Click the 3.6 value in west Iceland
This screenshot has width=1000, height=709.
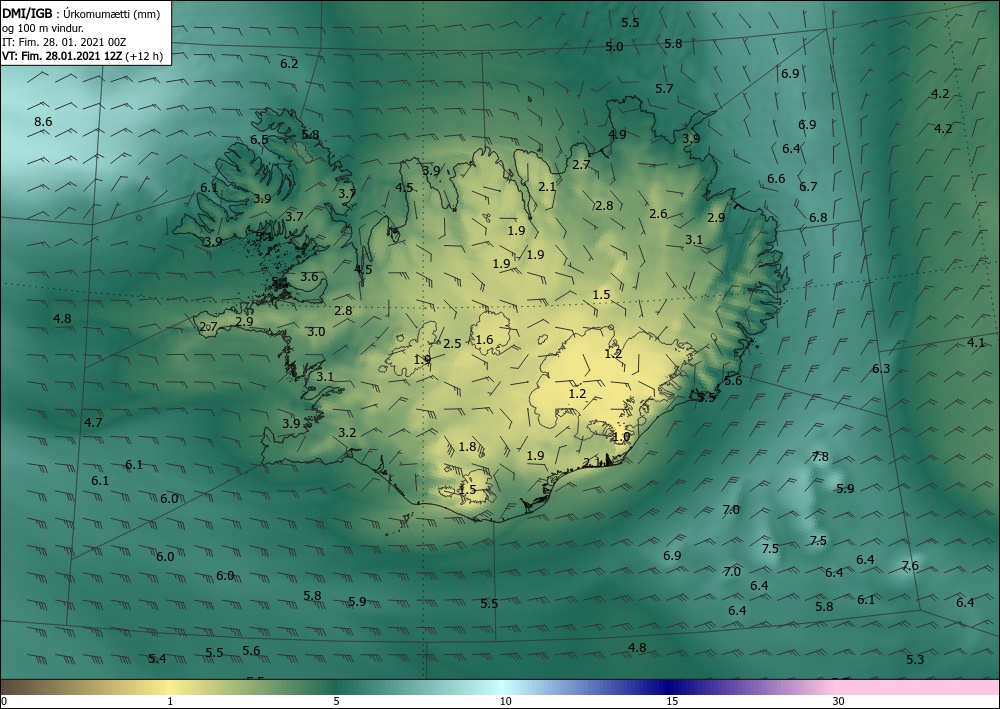click(309, 277)
